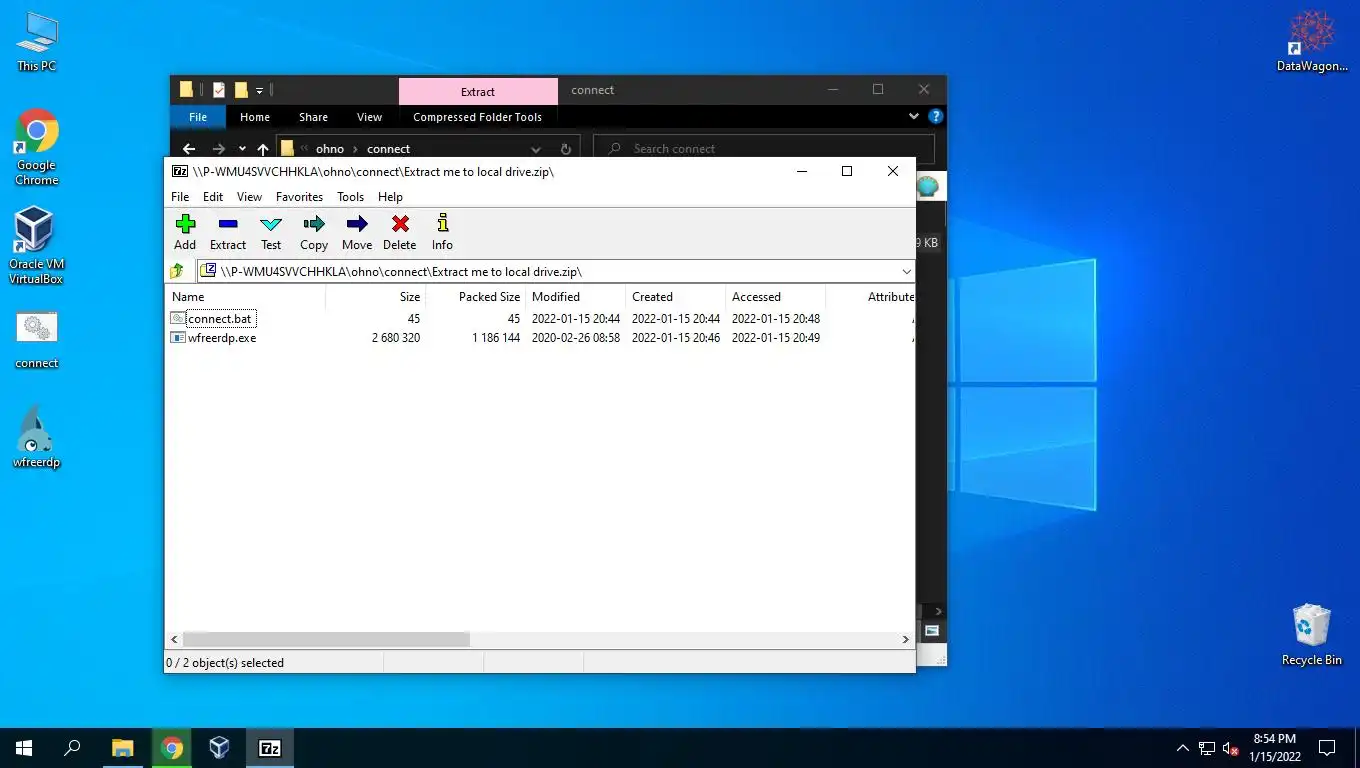Viewport: 1360px width, 768px height.
Task: Click the taskbar search icon
Action: 72,748
